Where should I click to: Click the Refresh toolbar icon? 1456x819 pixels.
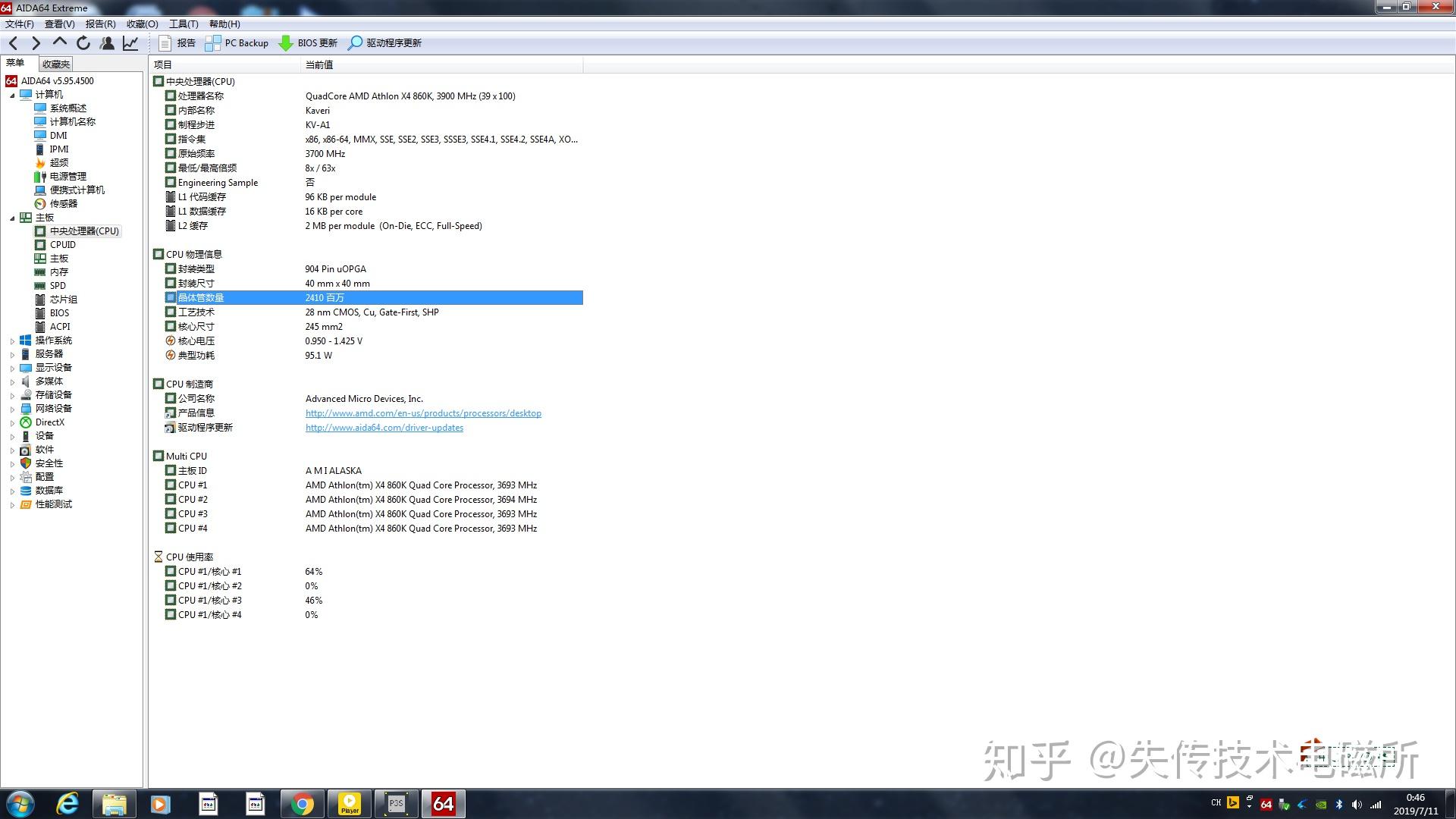83,43
